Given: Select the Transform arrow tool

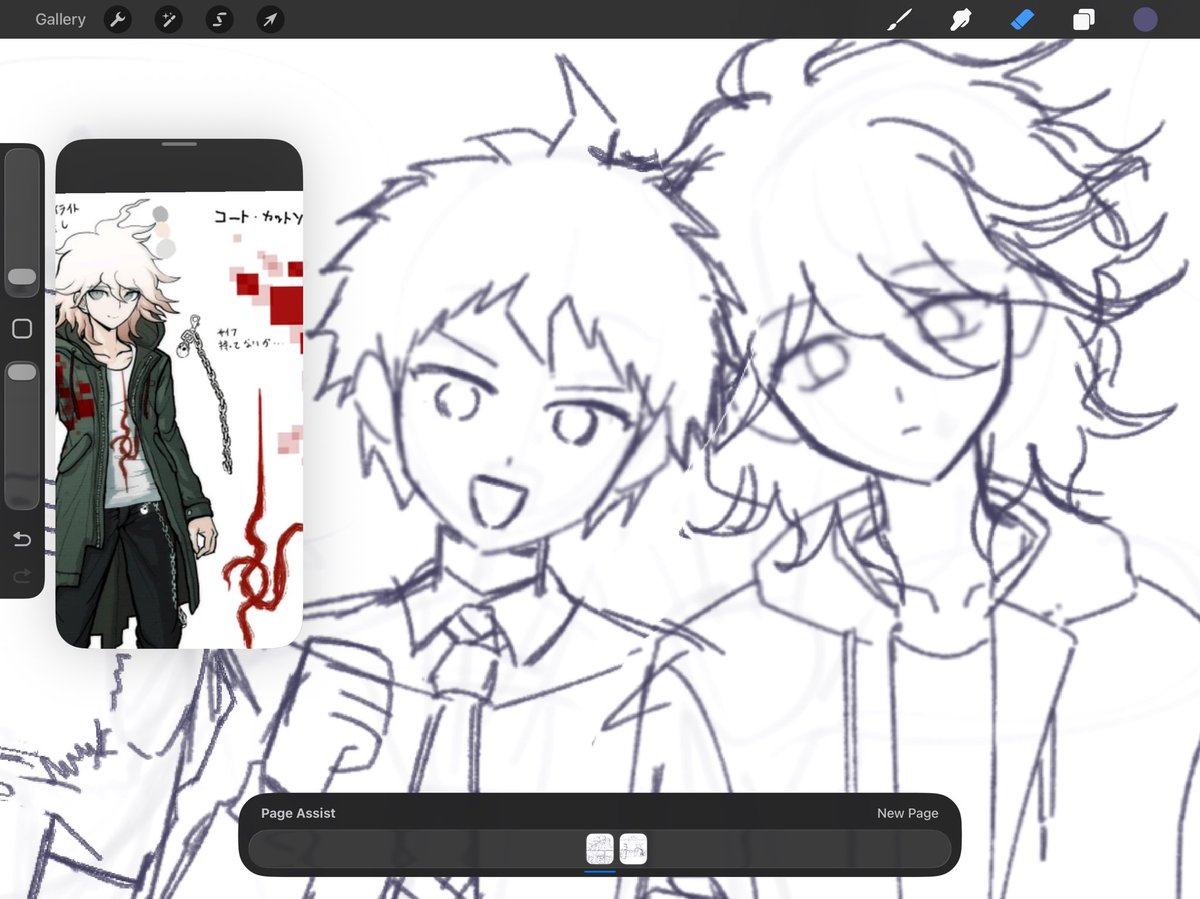Looking at the screenshot, I should click(270, 19).
